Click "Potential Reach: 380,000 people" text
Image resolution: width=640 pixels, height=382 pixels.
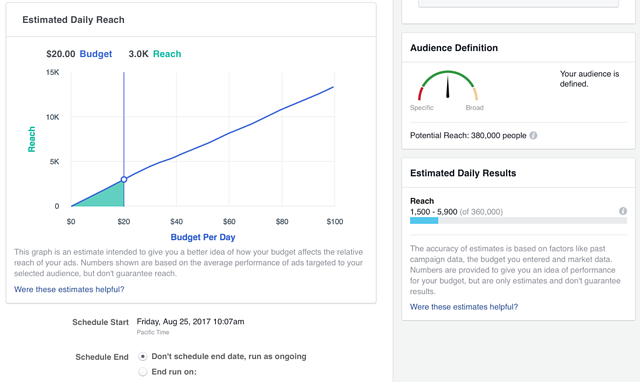(468, 135)
